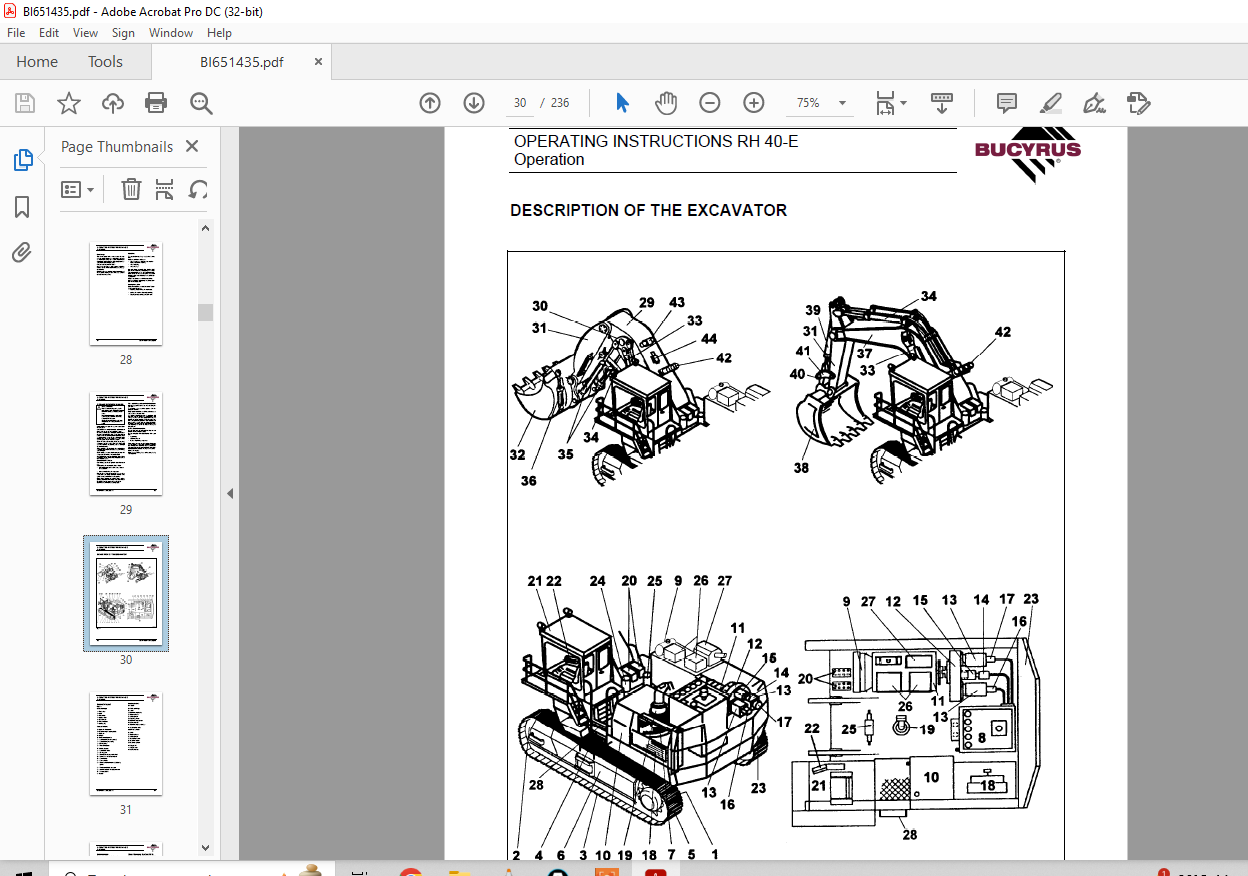Toggle the read mode keyboard icon
The height and width of the screenshot is (876, 1248).
(941, 103)
